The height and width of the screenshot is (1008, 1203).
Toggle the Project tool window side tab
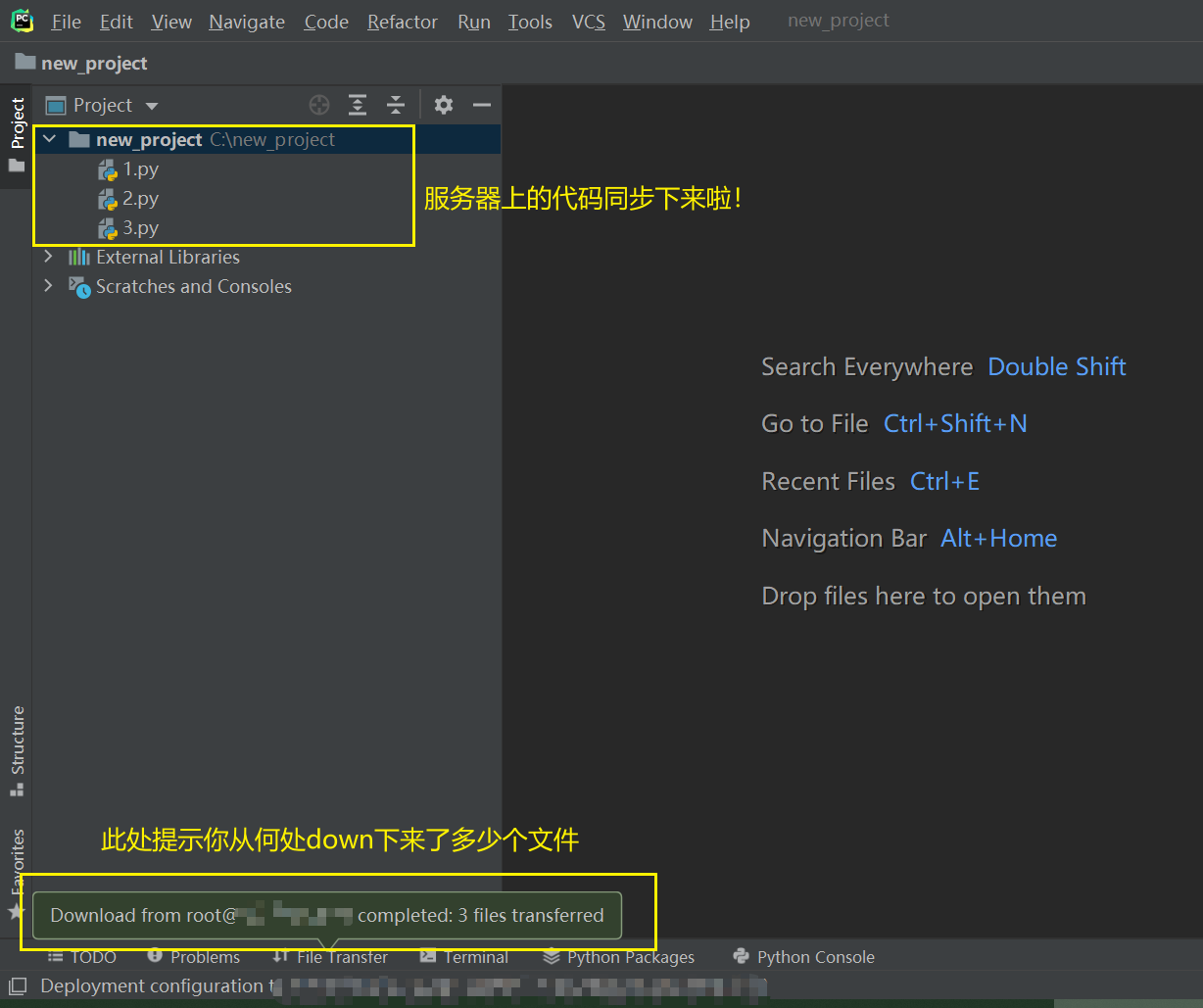[17, 123]
